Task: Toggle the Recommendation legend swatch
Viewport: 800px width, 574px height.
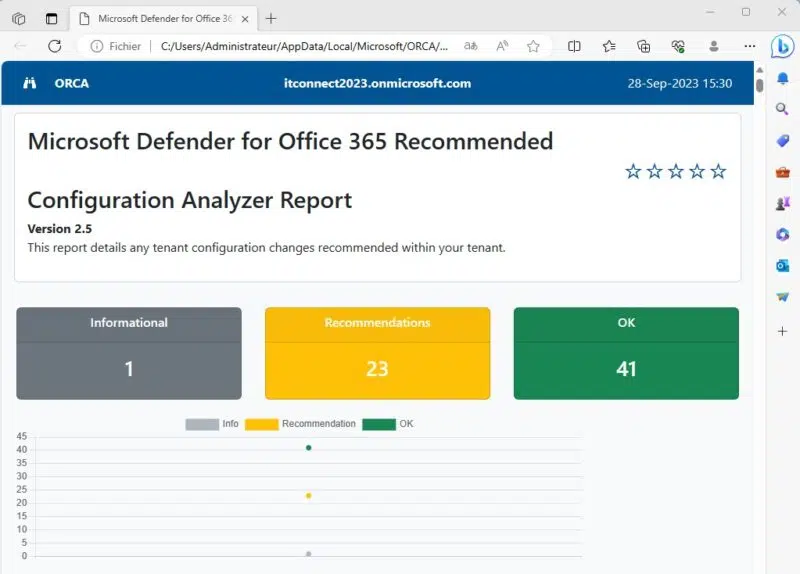Action: pos(262,425)
